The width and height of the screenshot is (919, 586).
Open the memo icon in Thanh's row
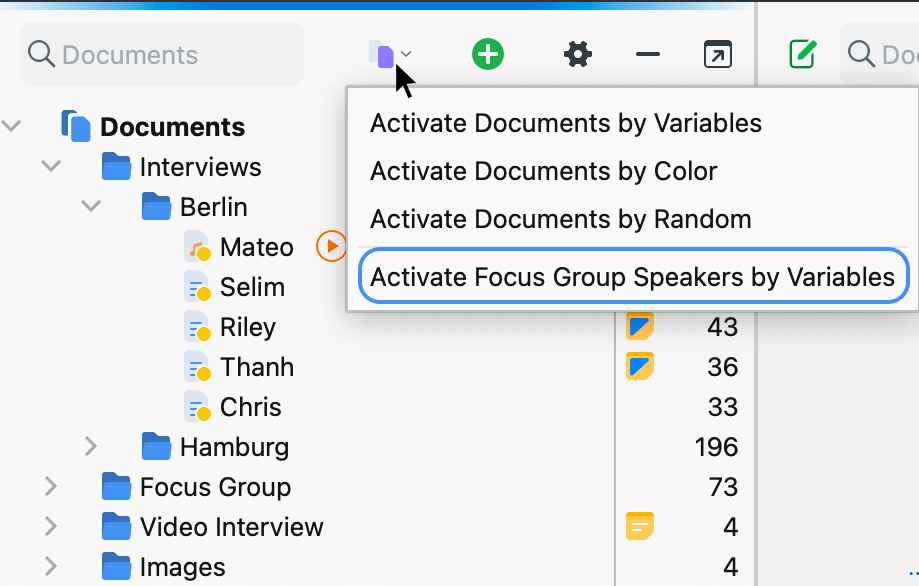pos(640,366)
